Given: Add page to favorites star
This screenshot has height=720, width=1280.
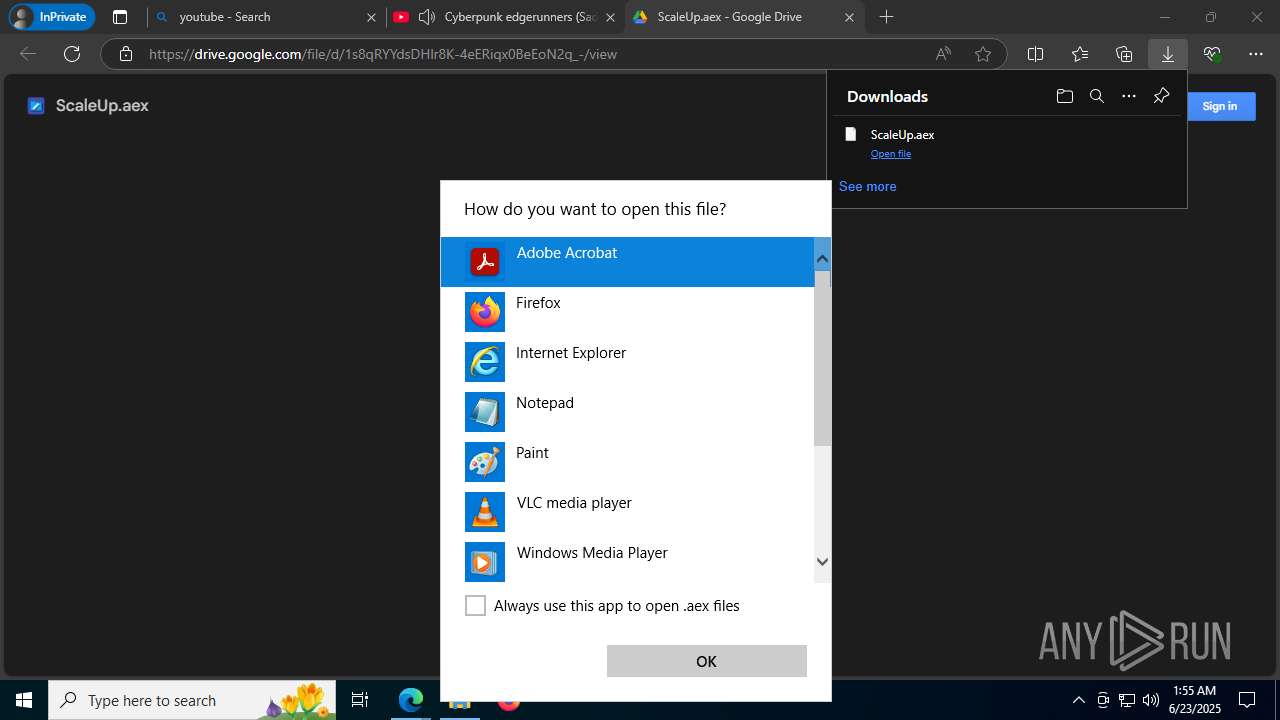Looking at the screenshot, I should [983, 54].
